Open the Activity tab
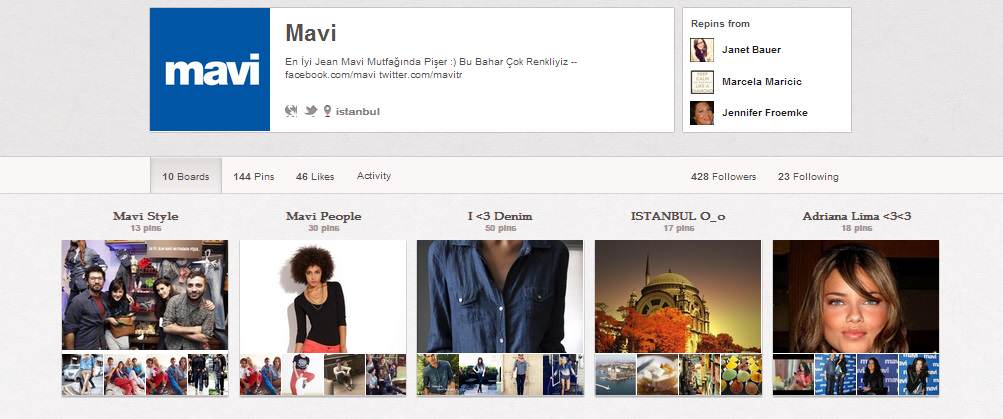The height and width of the screenshot is (419, 1003). pos(374,176)
